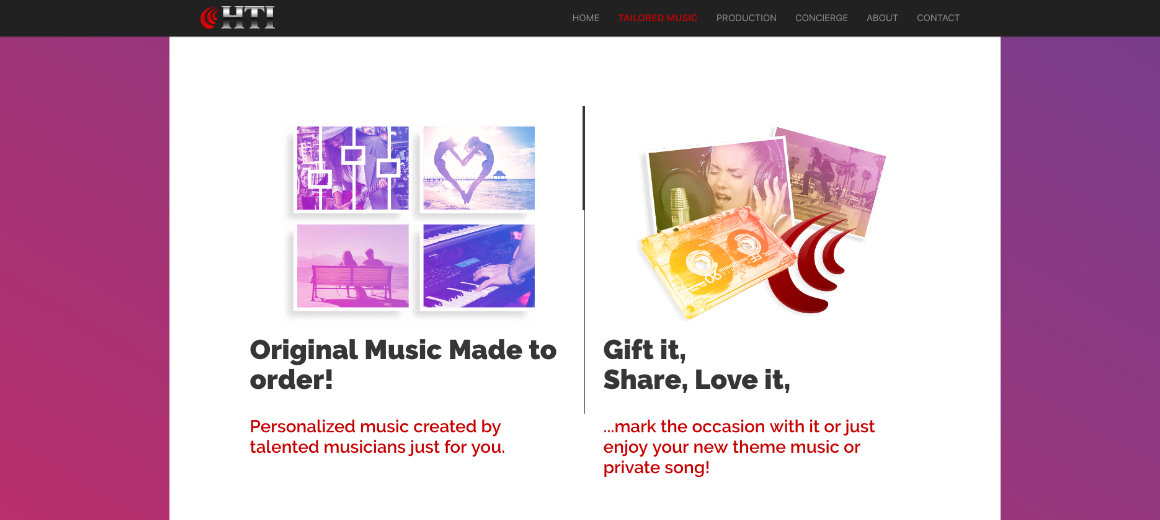Screen dimensions: 1160x520
Task: Open the piano keyboard hands photo
Action: point(479,266)
